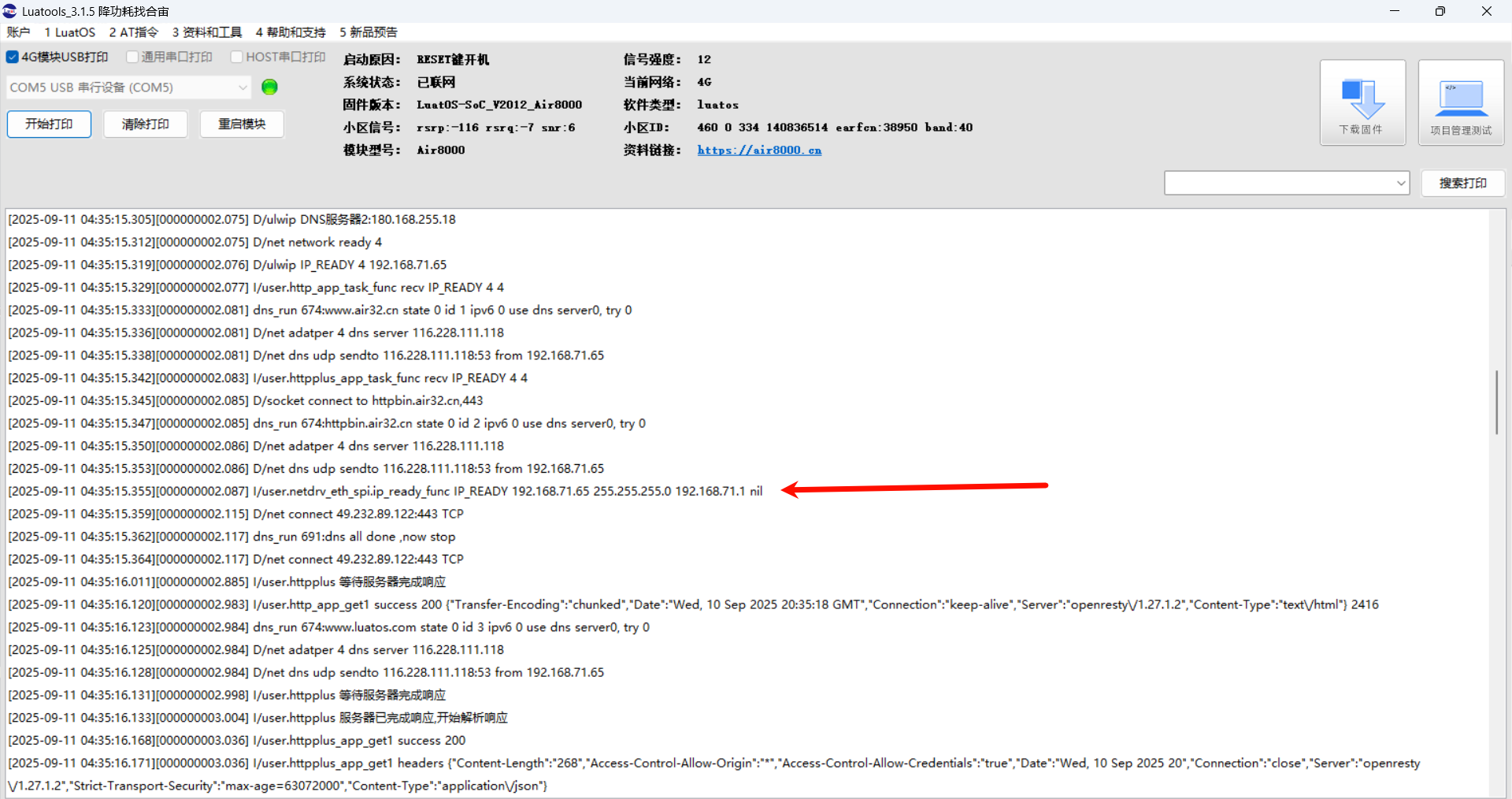Click the software type value 'luatos'
This screenshot has width=1512, height=799.
pos(718,104)
